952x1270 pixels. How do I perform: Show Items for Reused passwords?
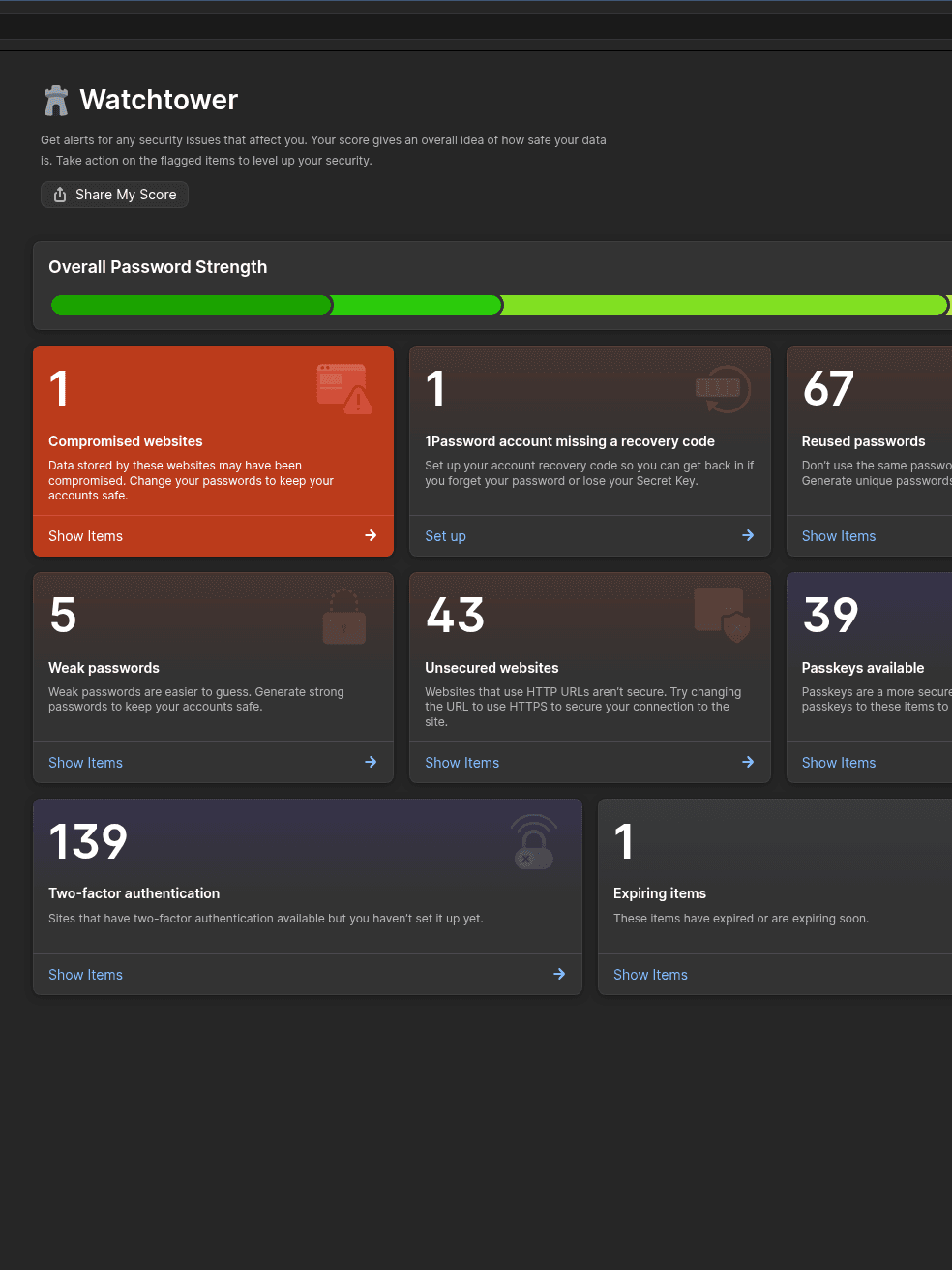coord(839,536)
